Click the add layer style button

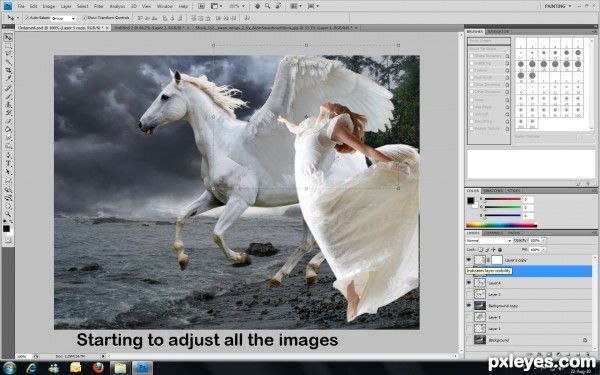coord(539,354)
